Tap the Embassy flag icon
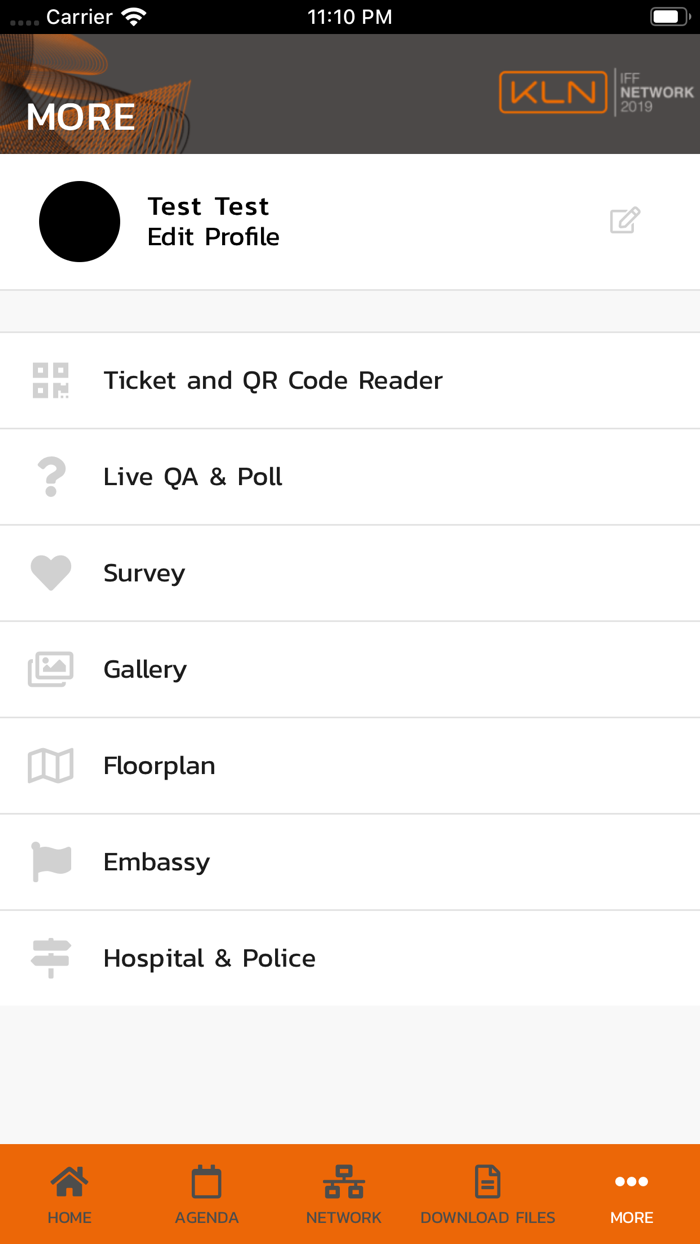This screenshot has width=700, height=1244. (x=50, y=862)
